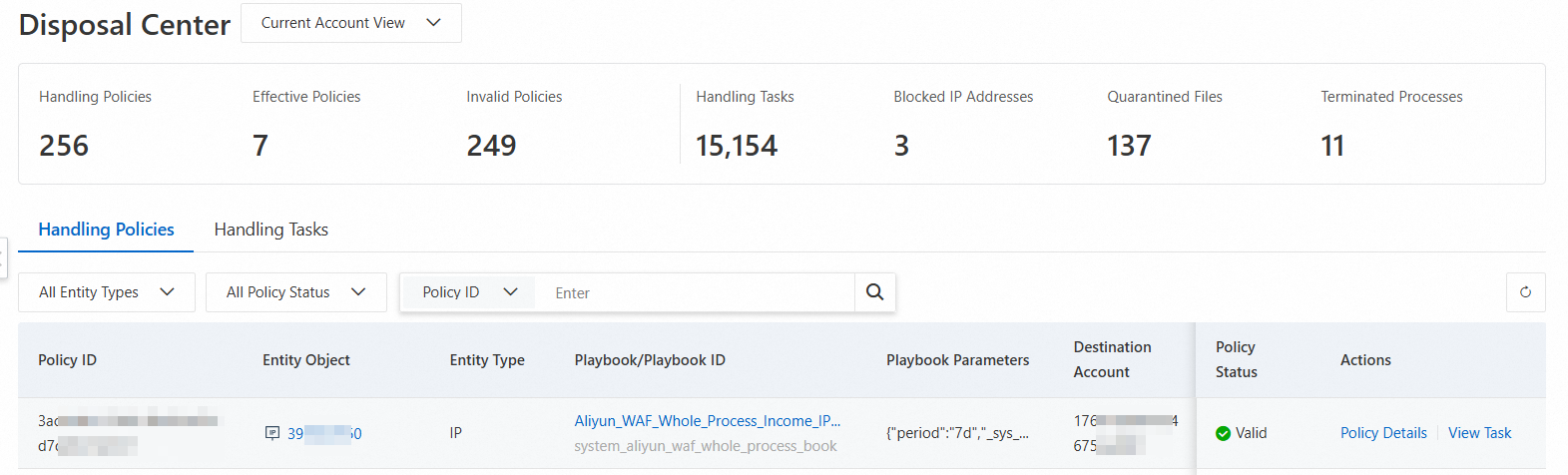This screenshot has width=1568, height=475.
Task: Click the refresh icon above the table
Action: 1525,292
